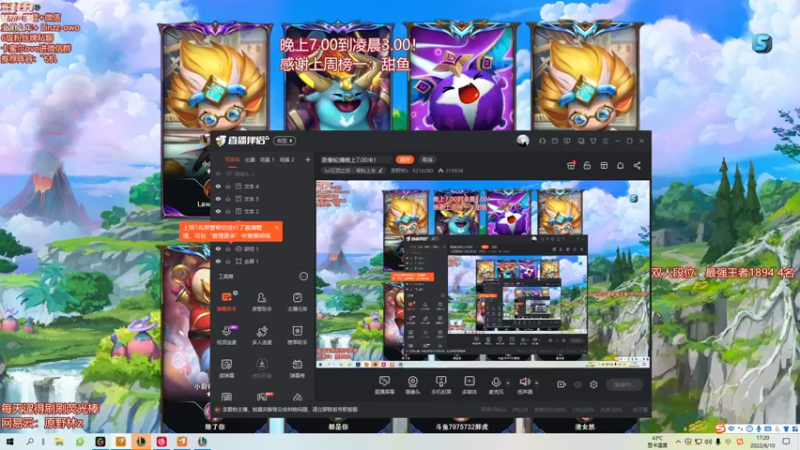
Task: Open the 多人连麦 tool
Action: (x=262, y=335)
